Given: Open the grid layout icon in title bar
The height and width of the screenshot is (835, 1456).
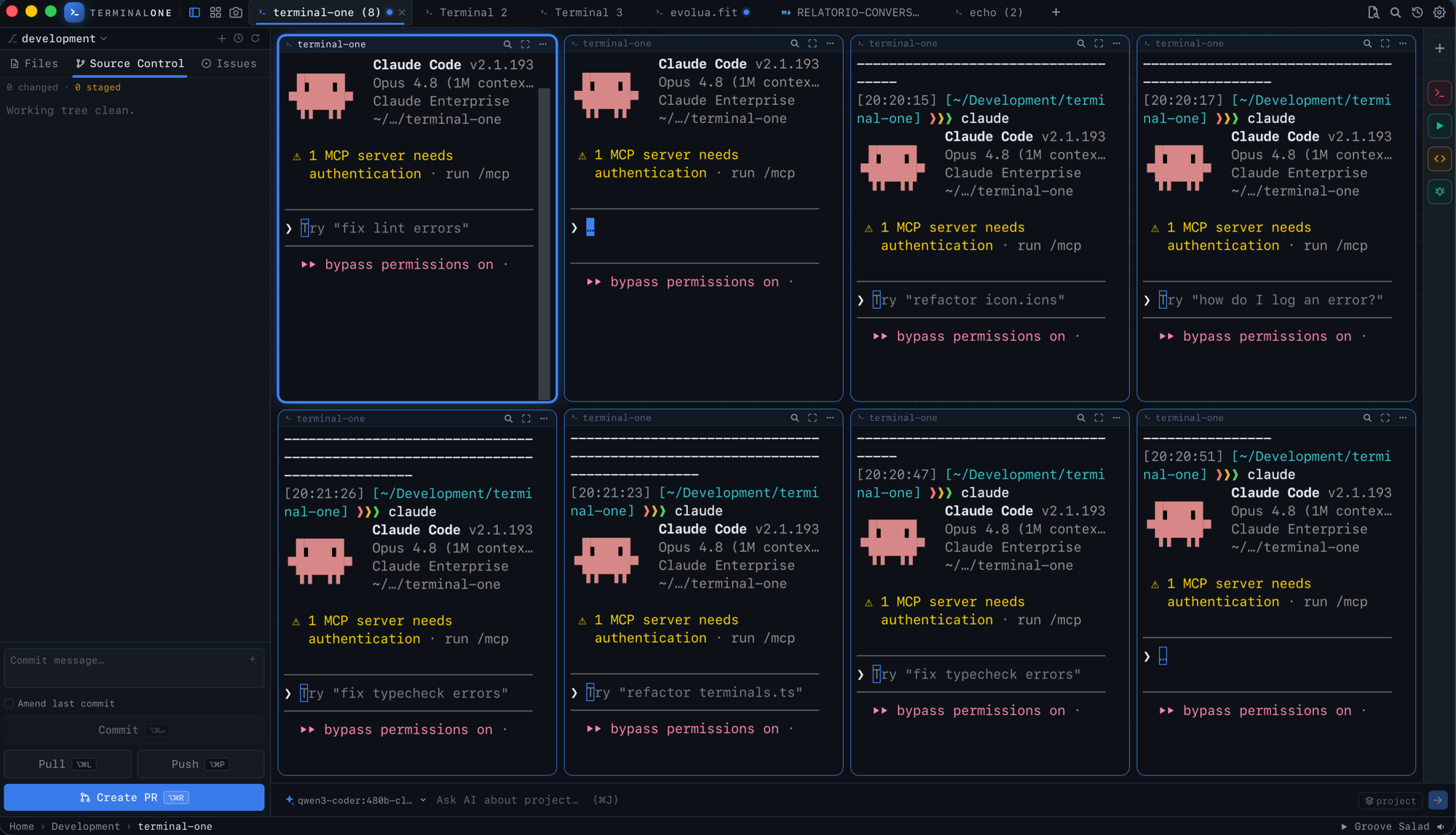Looking at the screenshot, I should [215, 12].
